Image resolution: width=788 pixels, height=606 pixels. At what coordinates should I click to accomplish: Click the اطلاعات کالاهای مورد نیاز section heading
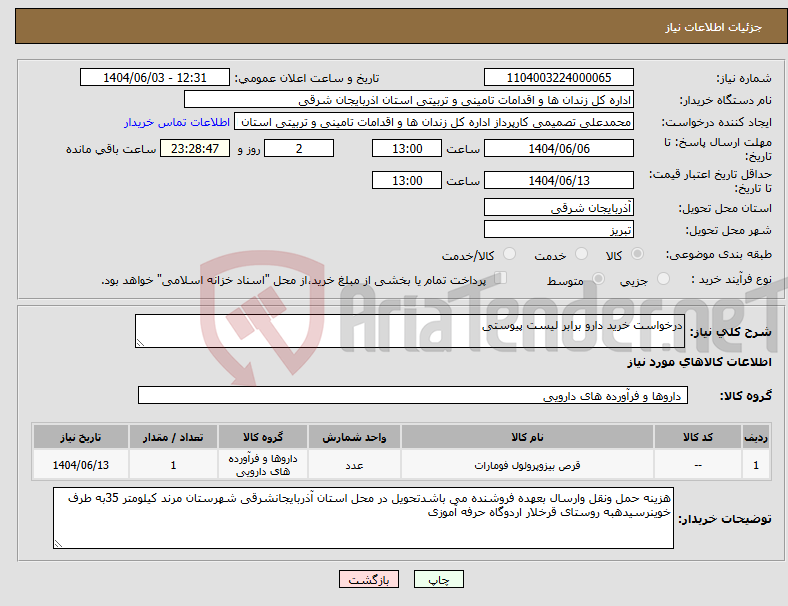pos(699,362)
